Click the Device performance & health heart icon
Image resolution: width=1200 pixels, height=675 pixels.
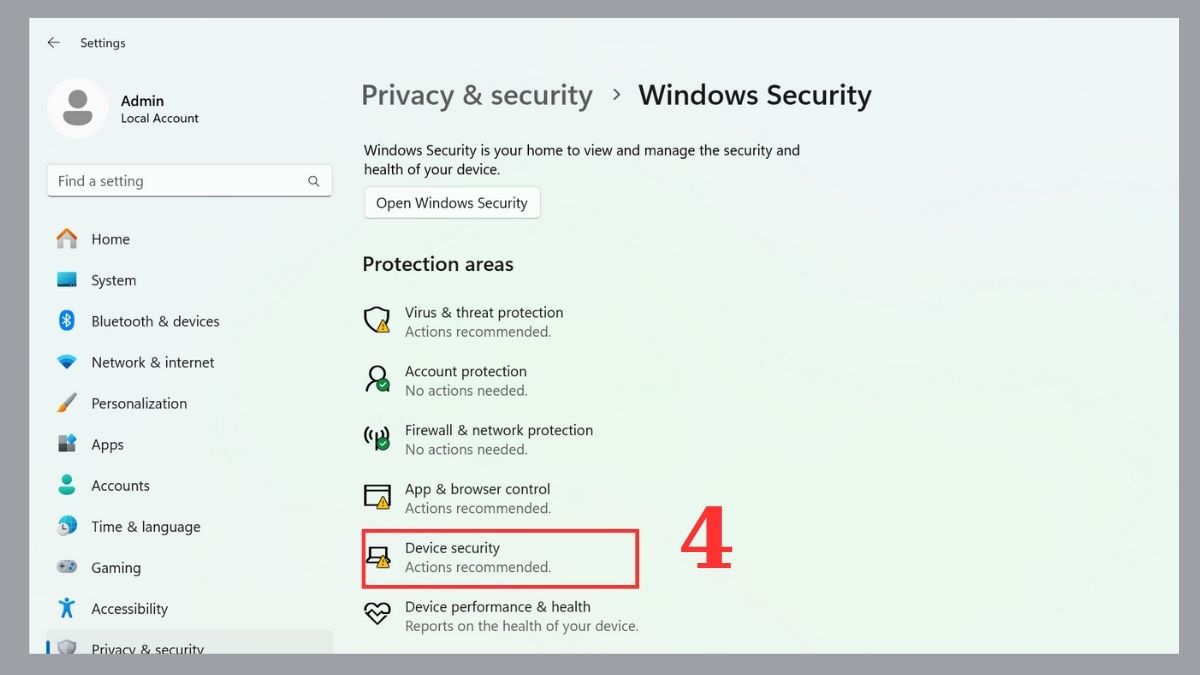point(377,615)
